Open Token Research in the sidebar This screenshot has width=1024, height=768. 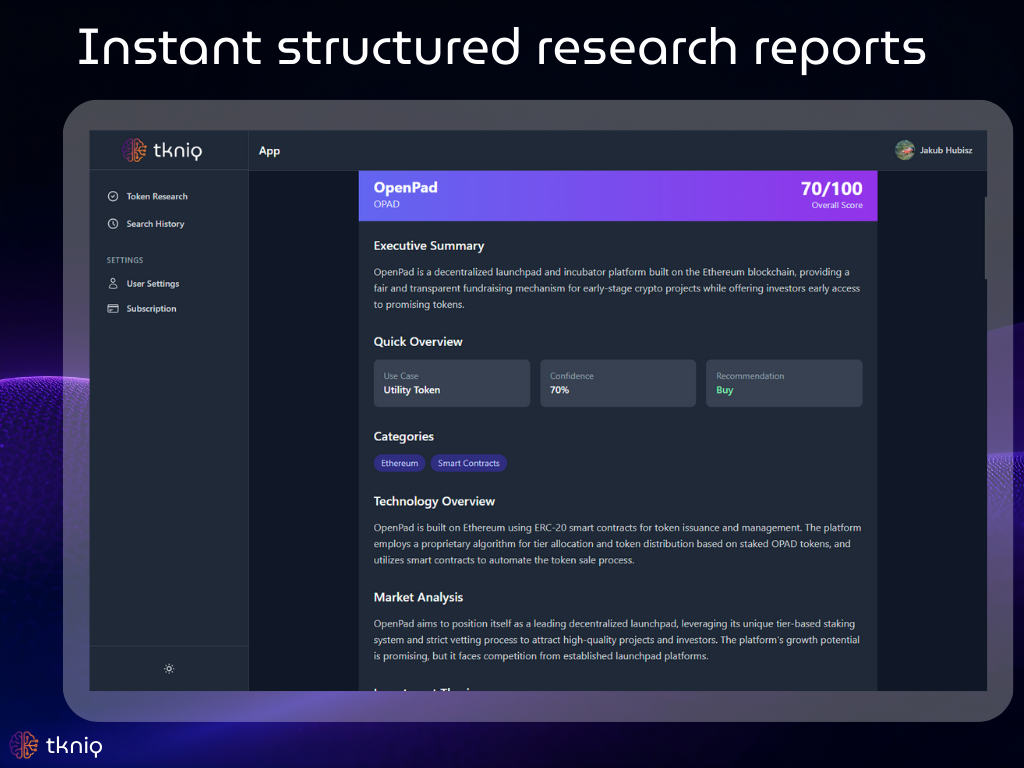click(x=157, y=196)
